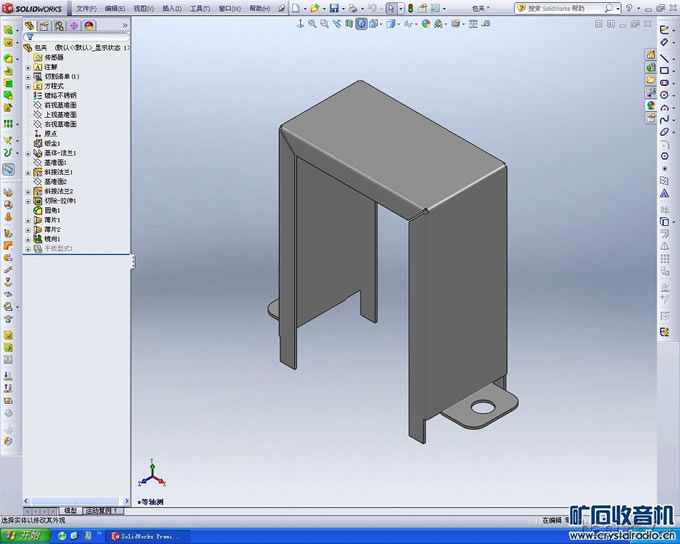Screen dimensions: 680x544
Task: Expand the 切割清单(1) tree node
Action: click(x=28, y=76)
